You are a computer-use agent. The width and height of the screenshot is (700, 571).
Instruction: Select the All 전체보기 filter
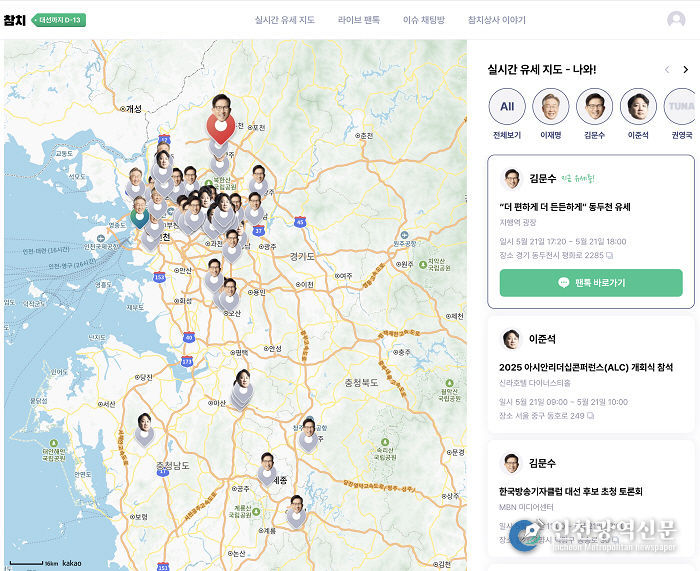tap(507, 114)
